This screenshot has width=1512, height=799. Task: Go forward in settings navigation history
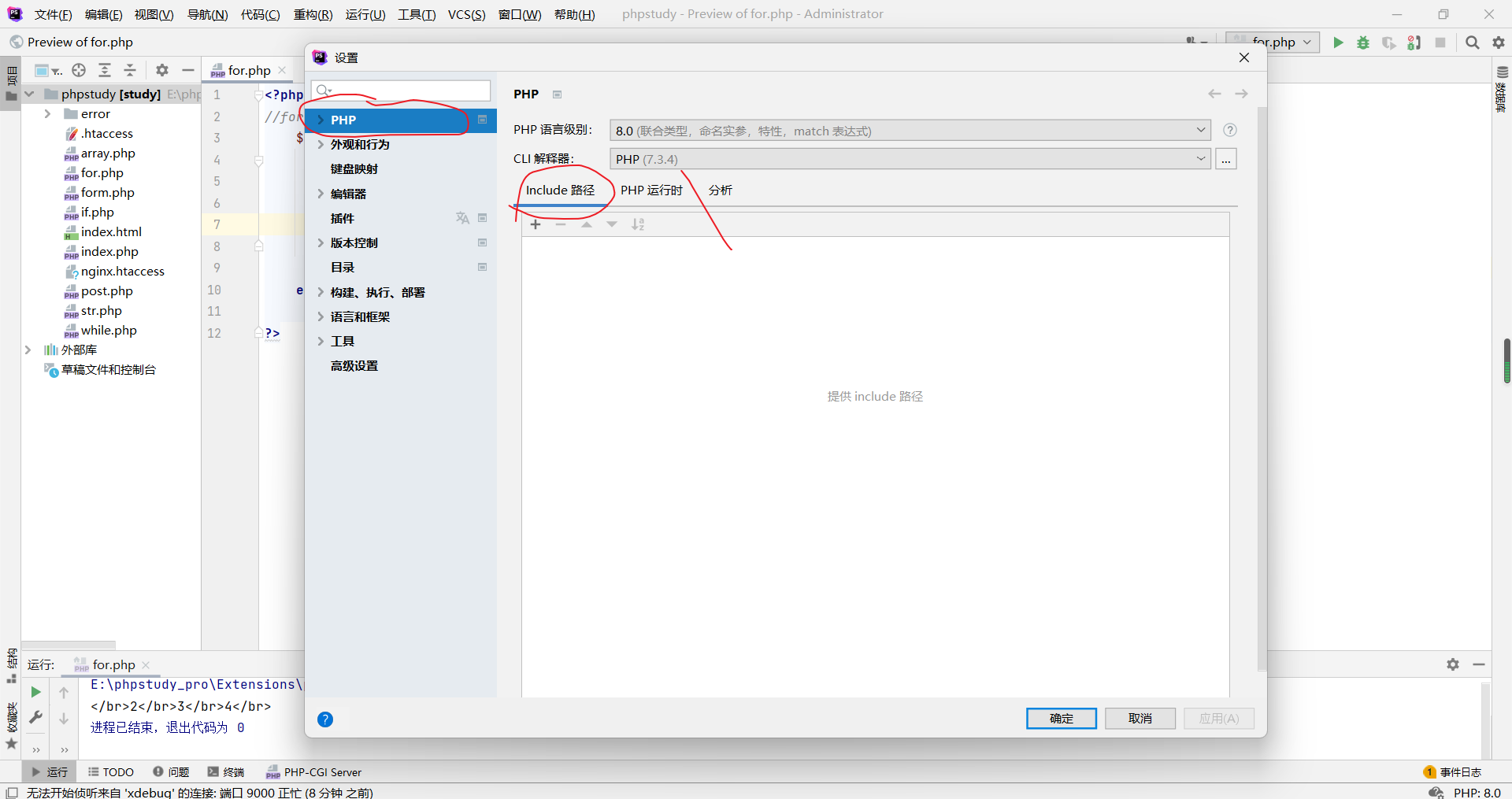(1241, 94)
